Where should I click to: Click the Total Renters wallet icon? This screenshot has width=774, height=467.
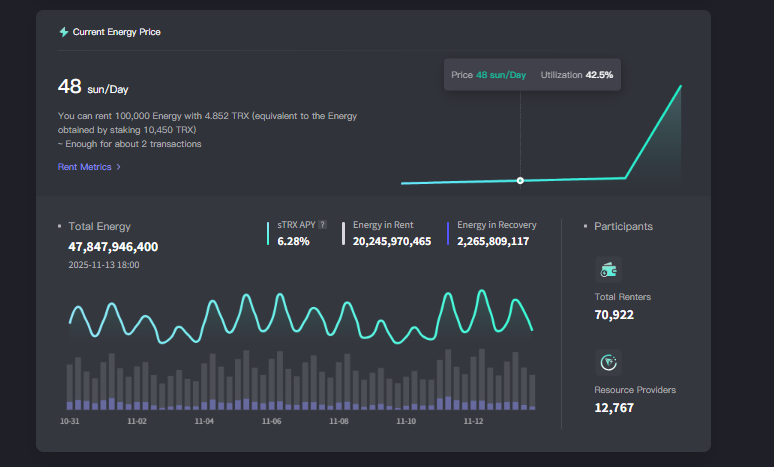pos(607,268)
